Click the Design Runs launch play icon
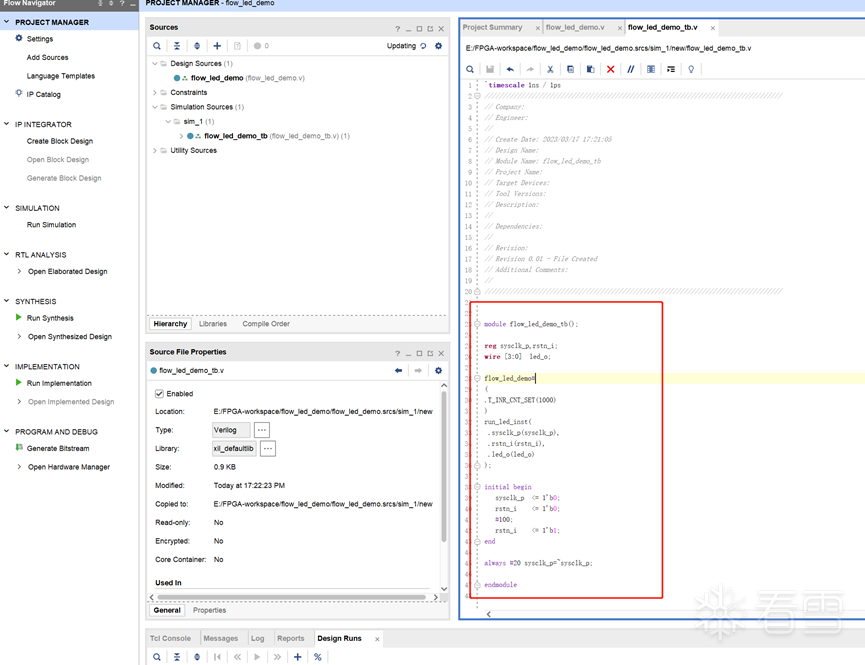The image size is (865, 665). [x=257, y=657]
